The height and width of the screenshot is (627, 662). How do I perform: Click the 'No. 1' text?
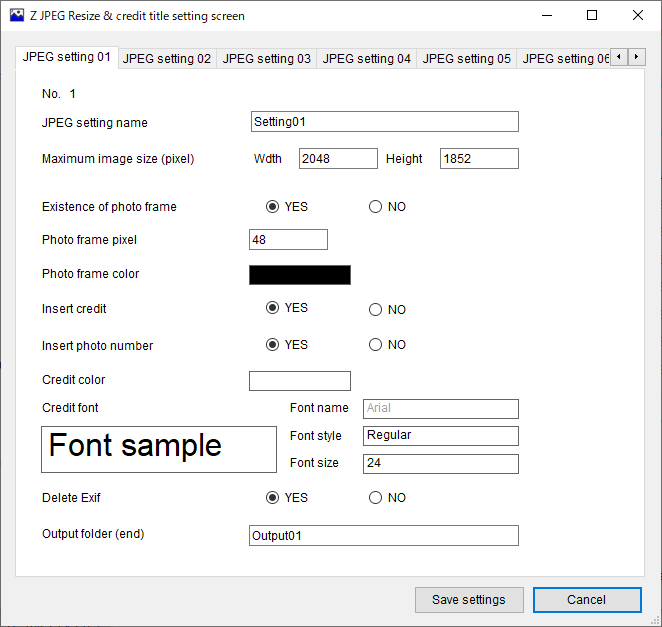[59, 94]
